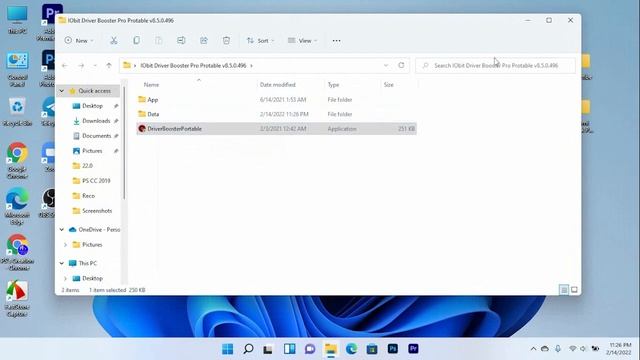640x360 pixels.
Task: Open the 22.0 folder in the sidebar
Action: pyautogui.click(x=87, y=166)
